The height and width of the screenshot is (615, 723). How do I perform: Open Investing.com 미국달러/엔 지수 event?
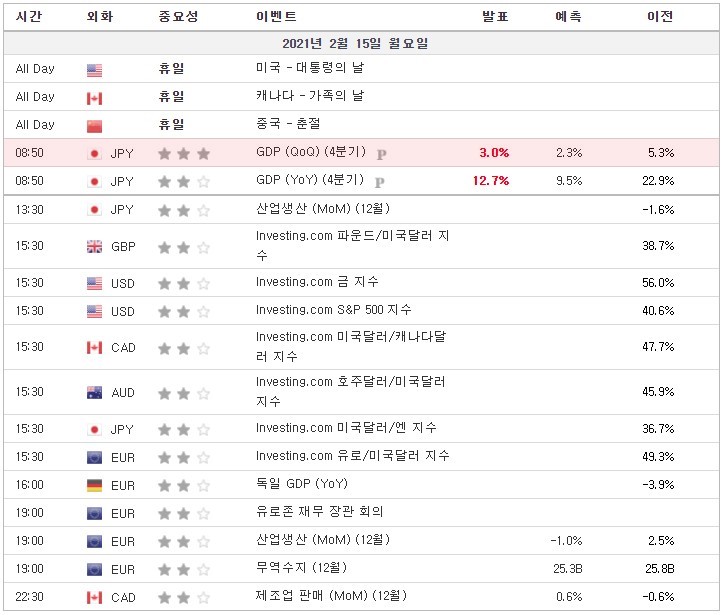(346, 428)
